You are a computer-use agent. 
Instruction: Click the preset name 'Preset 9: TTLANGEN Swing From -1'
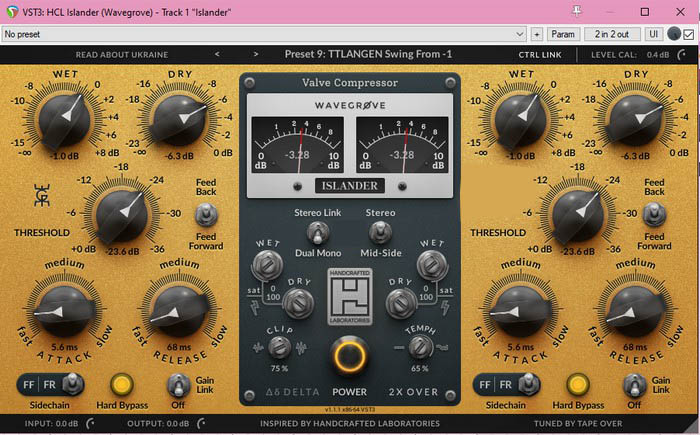[x=368, y=54]
